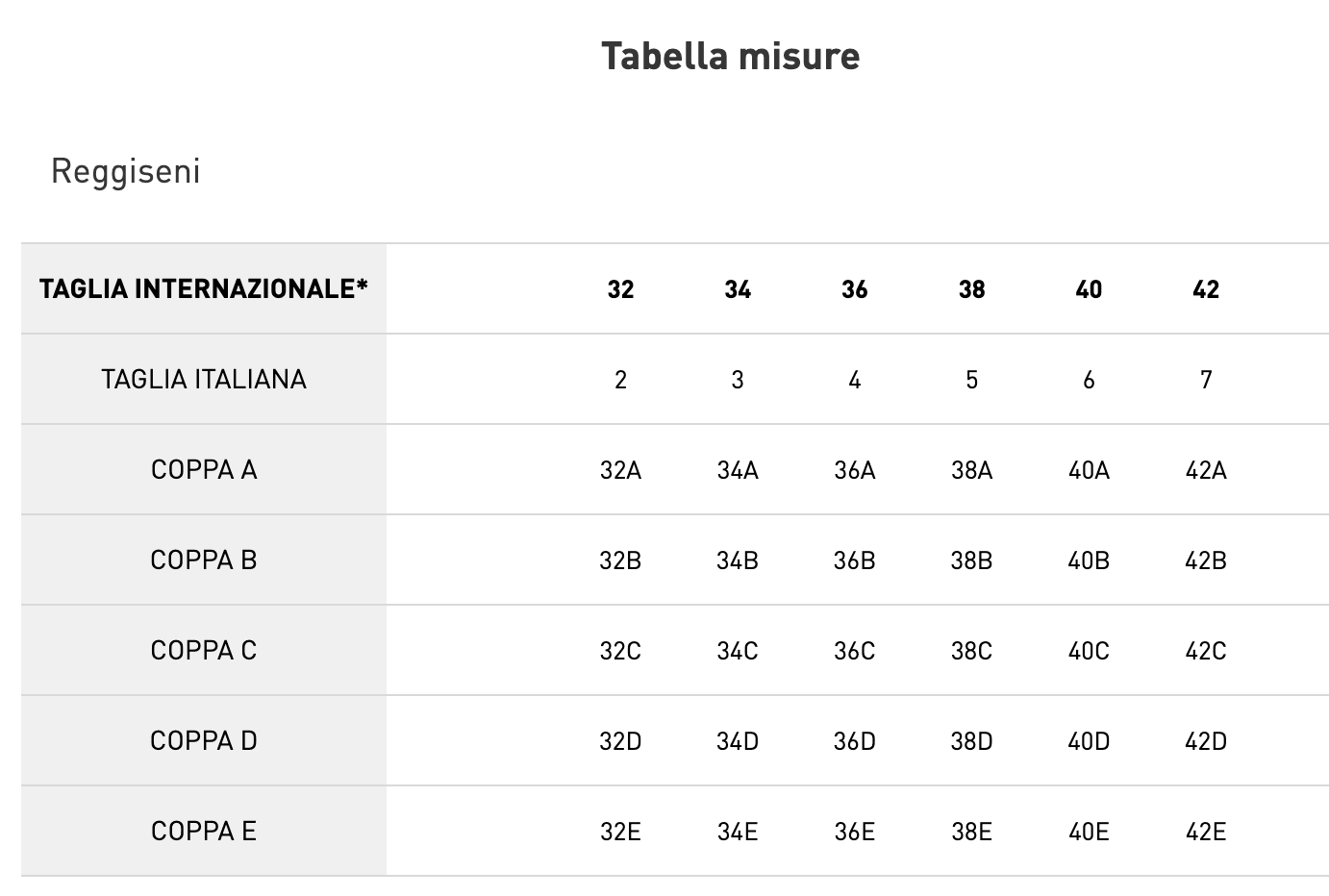Click the COPPA D row label
The image size is (1329, 896).
(204, 740)
